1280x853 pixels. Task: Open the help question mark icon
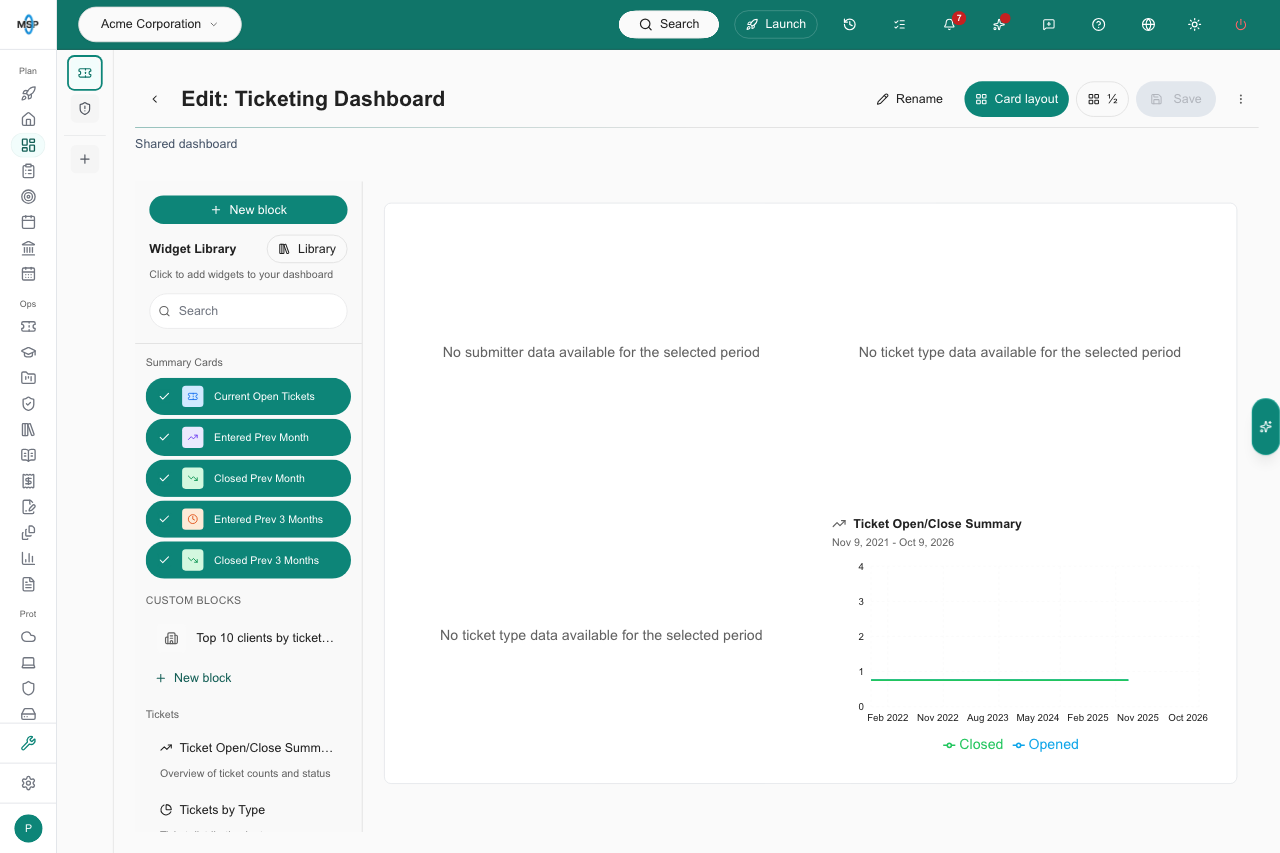[1099, 24]
